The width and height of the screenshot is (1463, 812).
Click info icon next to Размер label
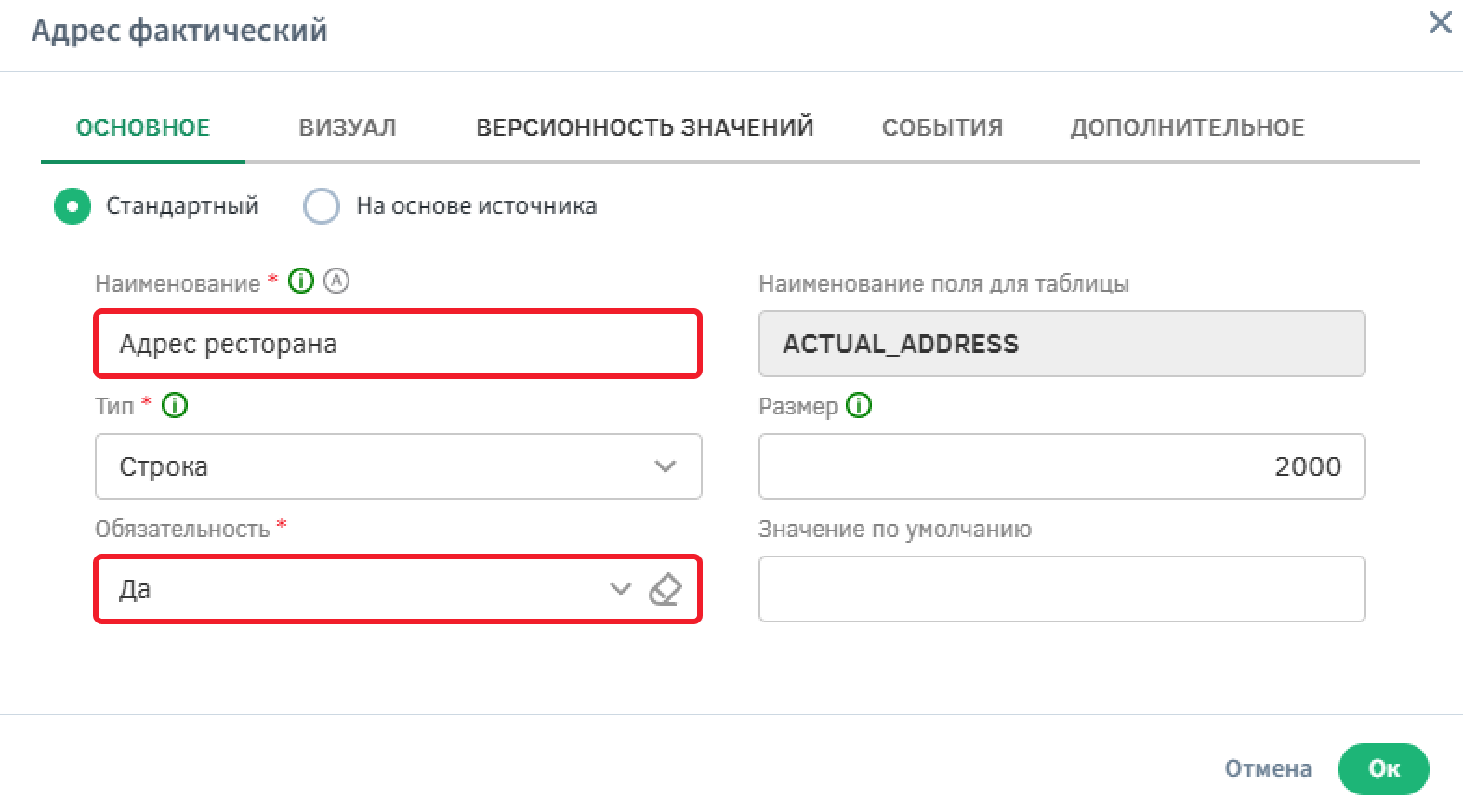tap(859, 405)
